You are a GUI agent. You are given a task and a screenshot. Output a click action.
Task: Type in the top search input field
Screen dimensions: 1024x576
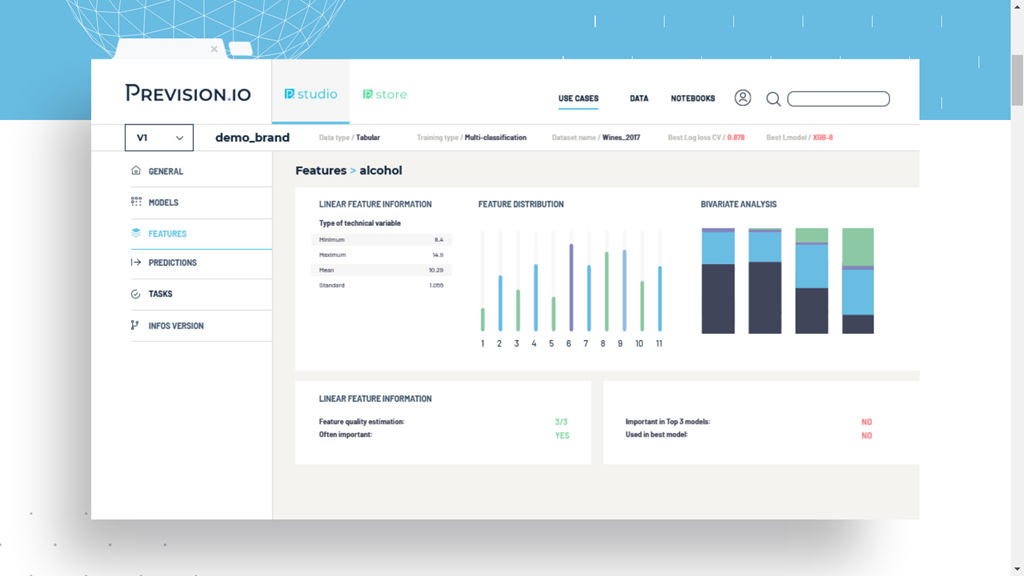pos(838,99)
